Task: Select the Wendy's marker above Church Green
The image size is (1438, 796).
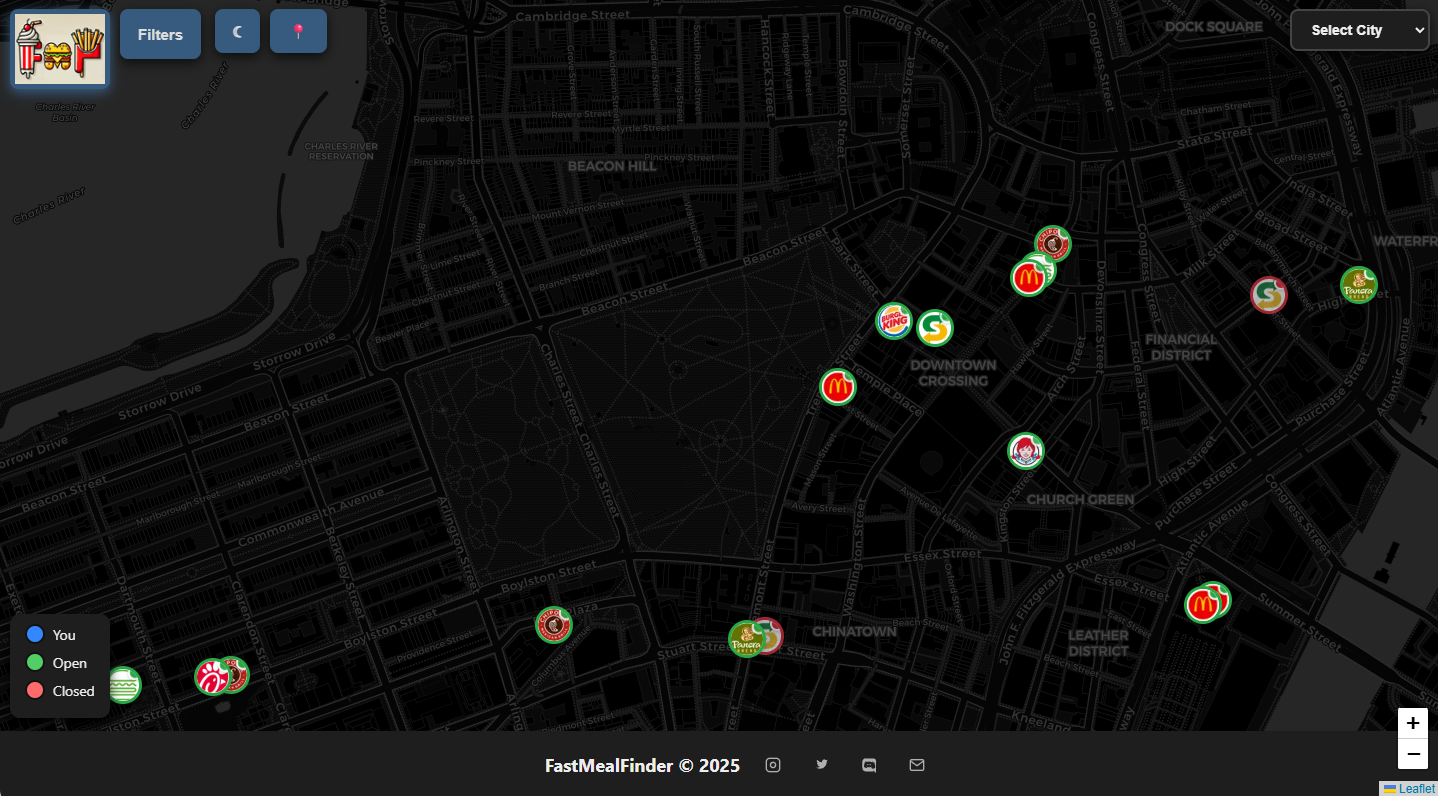Action: 1026,451
